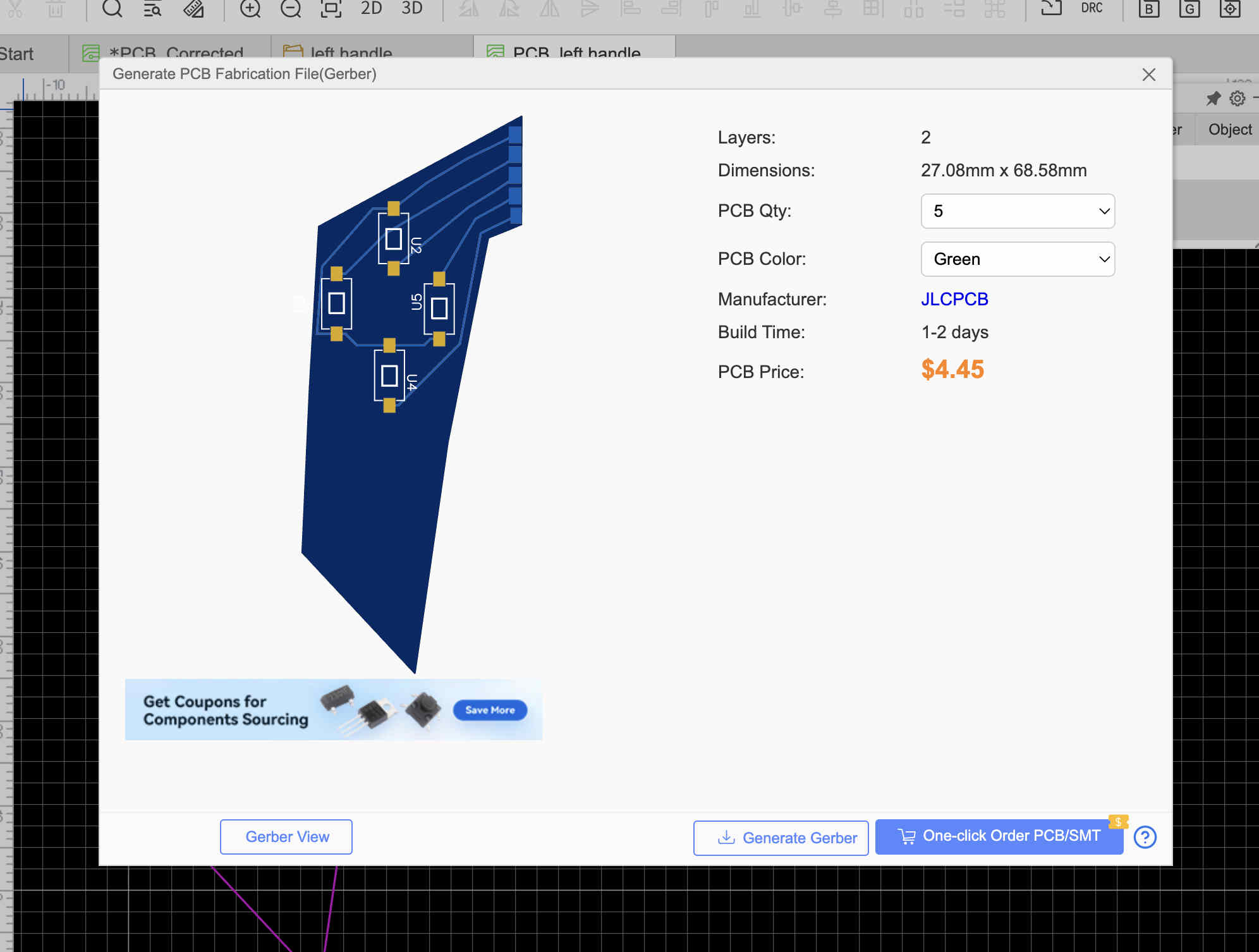The image size is (1259, 952).
Task: Click the panel settings gear icon
Action: 1237,99
